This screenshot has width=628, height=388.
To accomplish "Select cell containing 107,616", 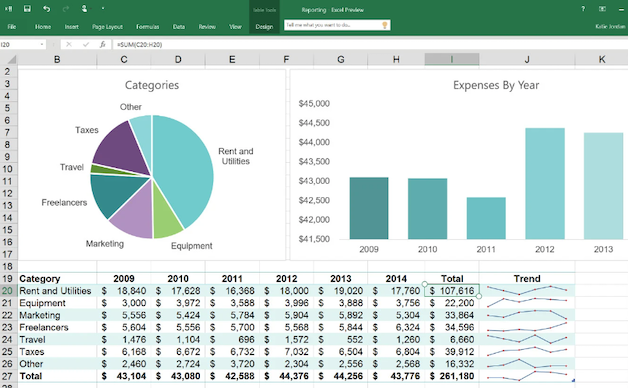I will 452,291.
